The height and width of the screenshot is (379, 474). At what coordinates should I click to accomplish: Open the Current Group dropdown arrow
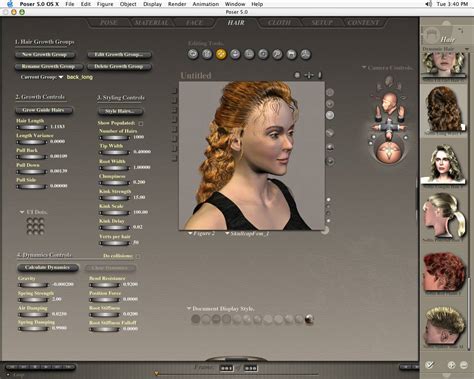point(61,77)
